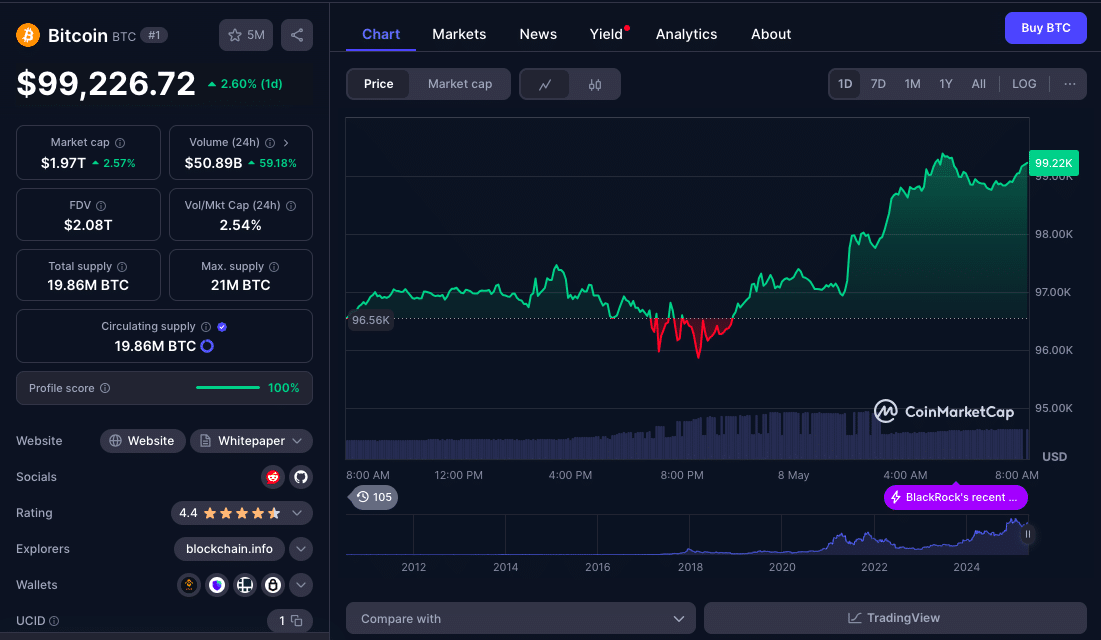Click the Buy BTC button

[1045, 28]
